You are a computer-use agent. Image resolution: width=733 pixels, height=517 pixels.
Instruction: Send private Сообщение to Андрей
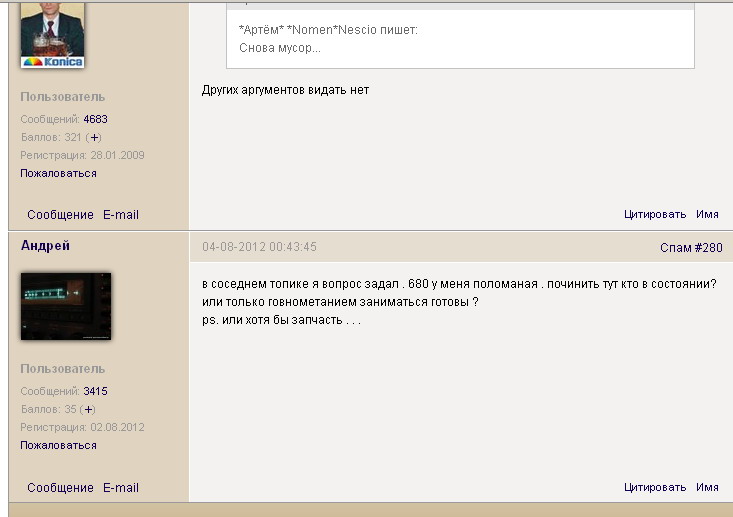pyautogui.click(x=60, y=488)
